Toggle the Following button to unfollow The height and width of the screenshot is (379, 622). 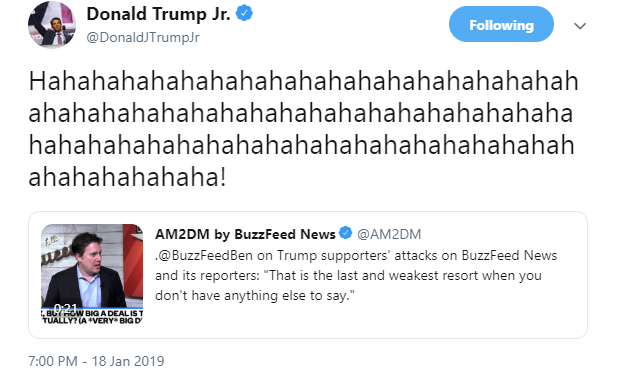pyautogui.click(x=501, y=25)
